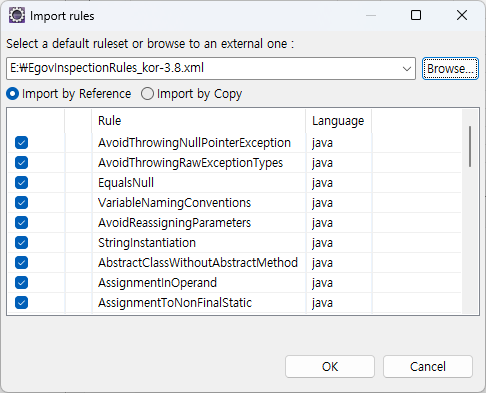Uncheck the EqualsNull rule checkbox

(x=21, y=183)
